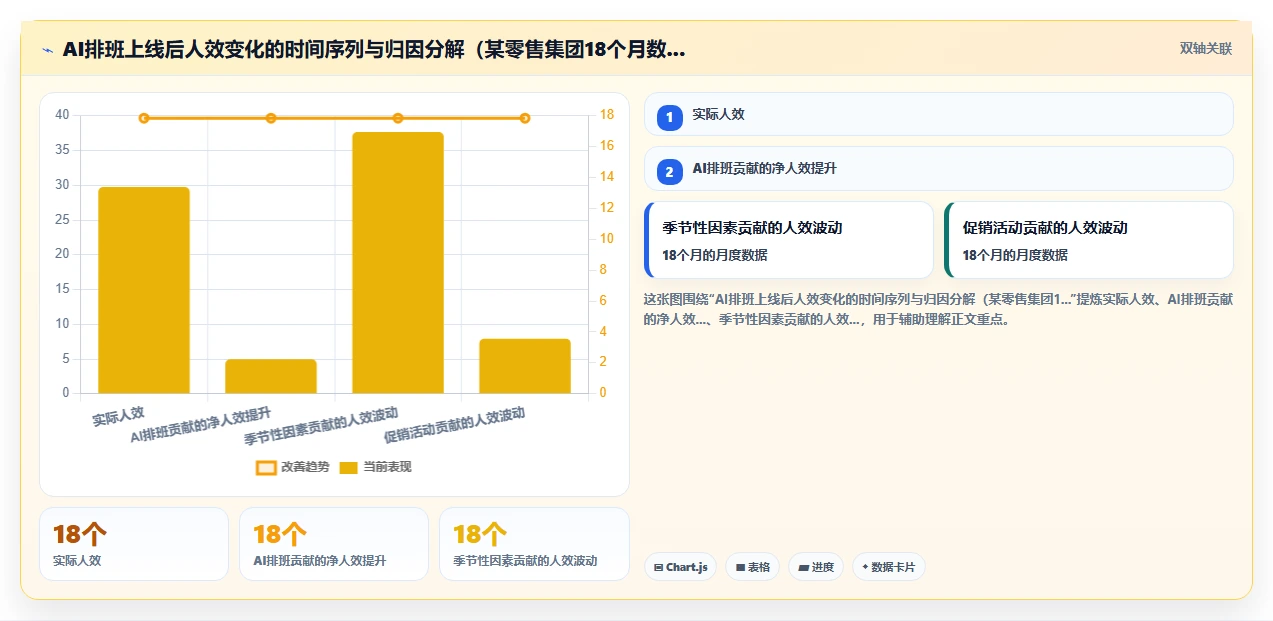Click the 促销活动贡献的人效波动 bar
The width and height of the screenshot is (1273, 621).
pos(525,366)
